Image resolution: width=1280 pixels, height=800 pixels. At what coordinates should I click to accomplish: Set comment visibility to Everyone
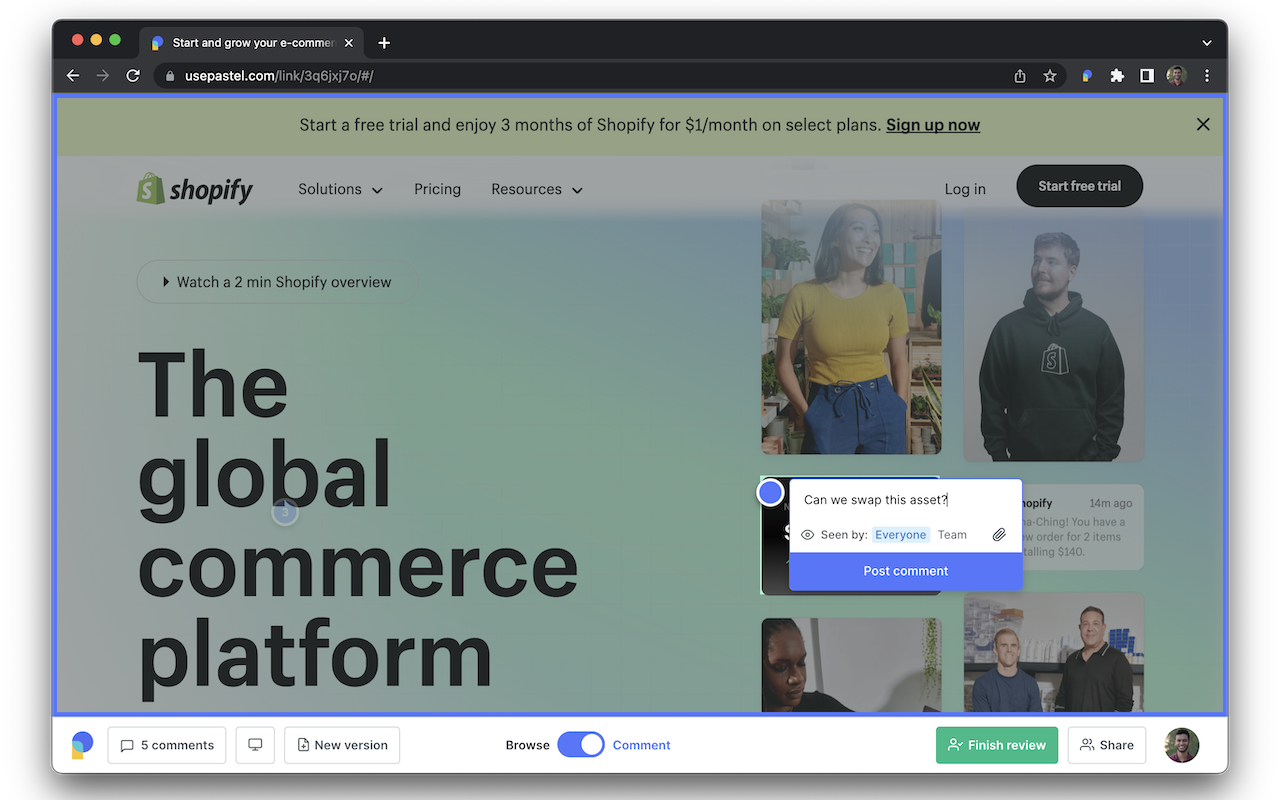click(900, 535)
